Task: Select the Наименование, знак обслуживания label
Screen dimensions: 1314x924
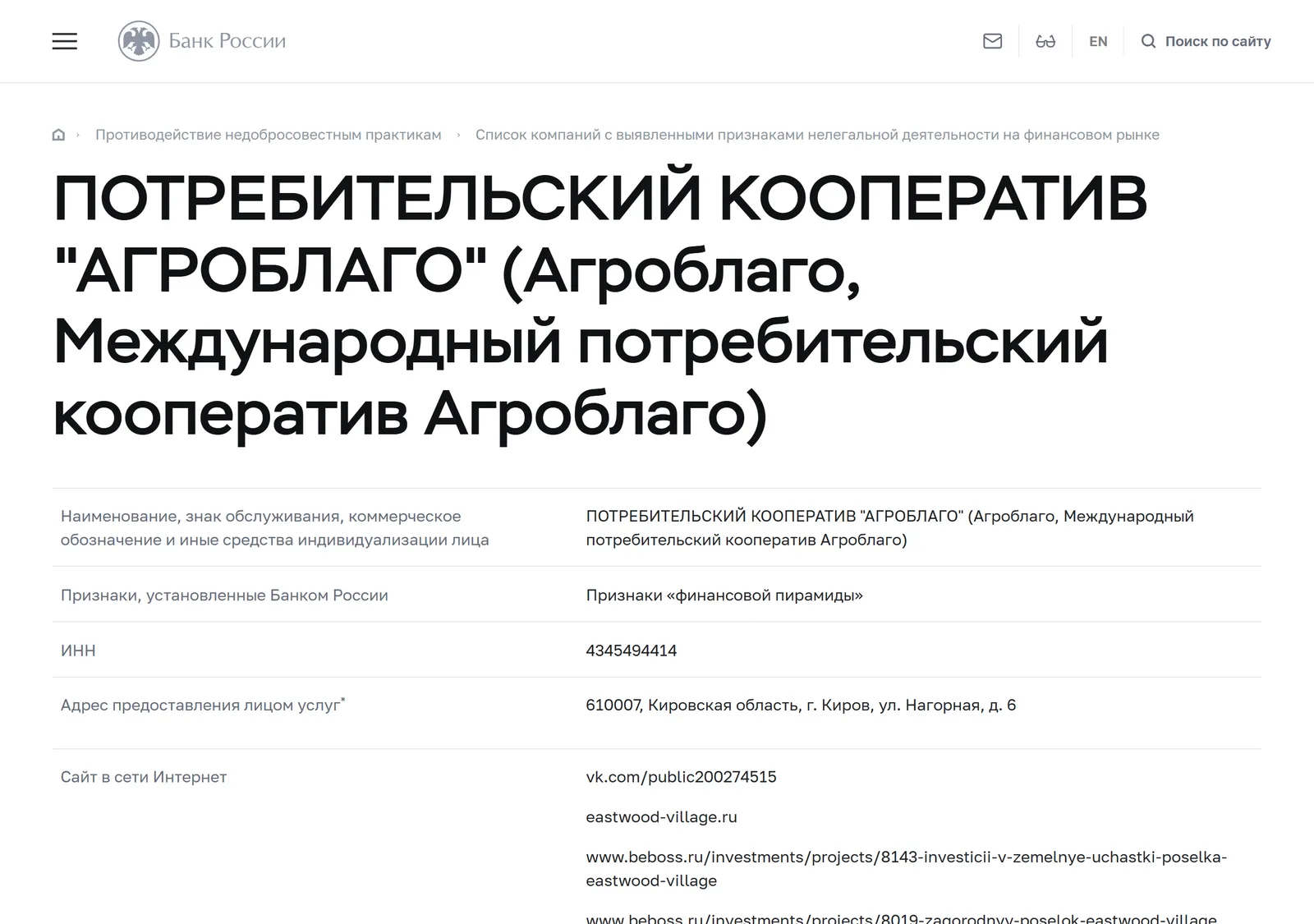Action: point(275,528)
